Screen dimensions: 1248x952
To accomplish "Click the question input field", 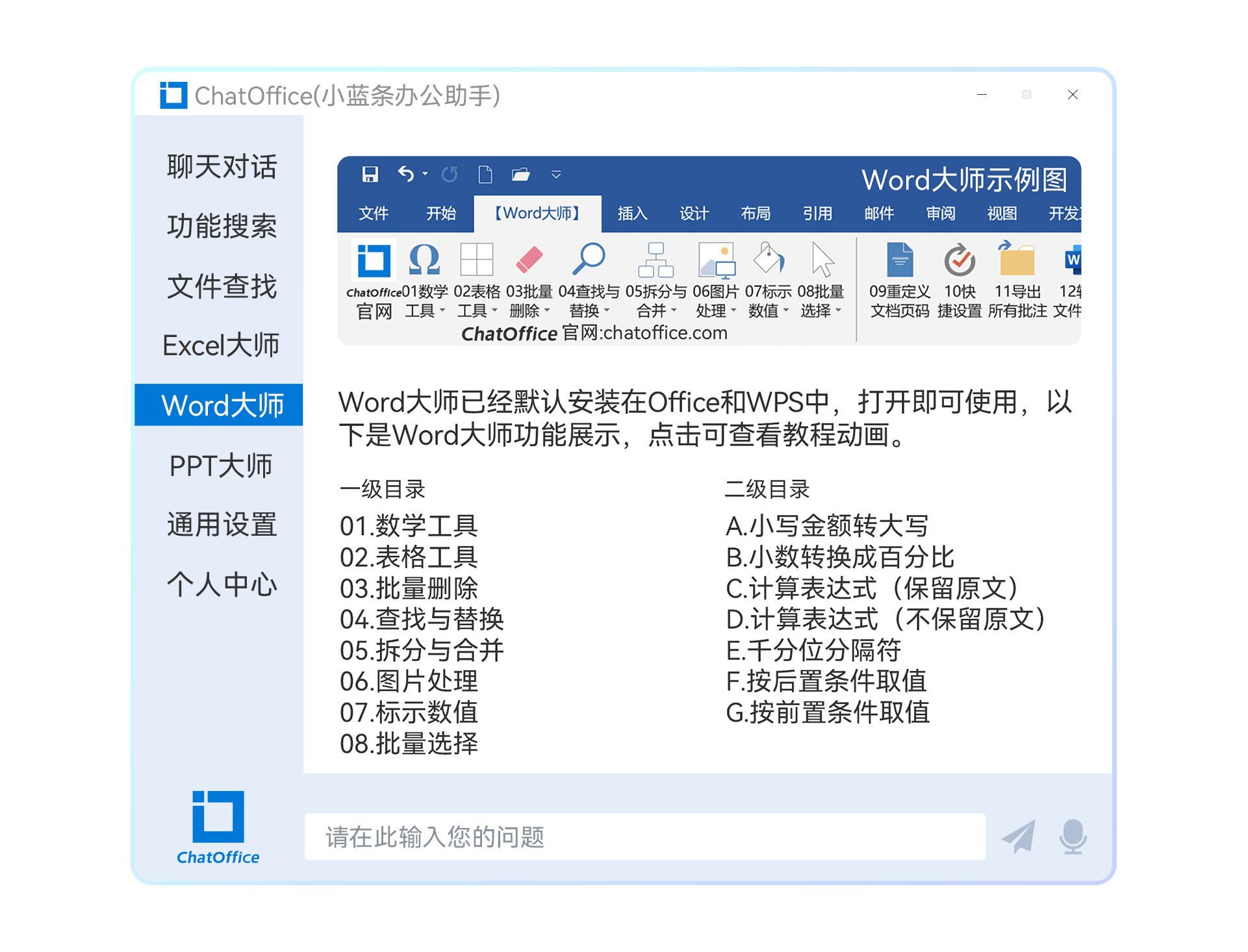I will tap(645, 837).
